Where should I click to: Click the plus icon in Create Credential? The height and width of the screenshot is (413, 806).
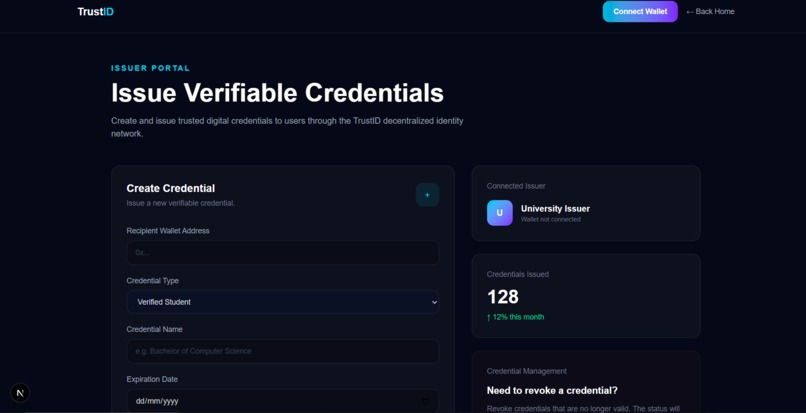tap(427, 195)
